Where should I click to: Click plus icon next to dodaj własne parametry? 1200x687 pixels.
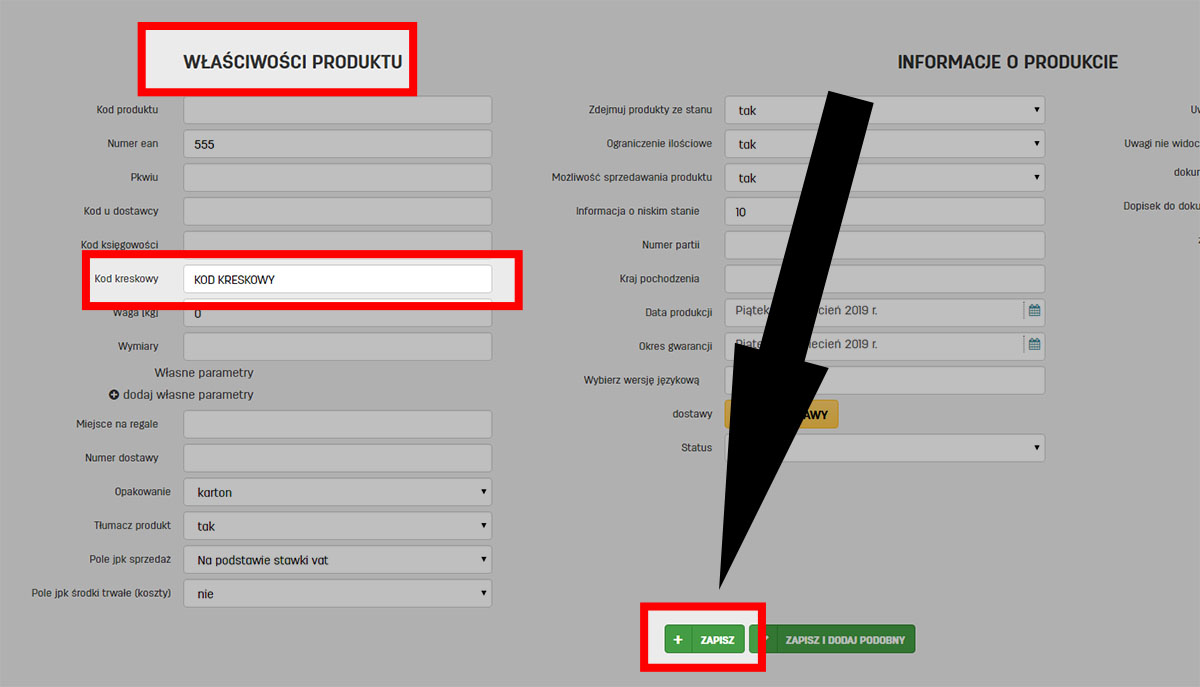click(x=114, y=395)
